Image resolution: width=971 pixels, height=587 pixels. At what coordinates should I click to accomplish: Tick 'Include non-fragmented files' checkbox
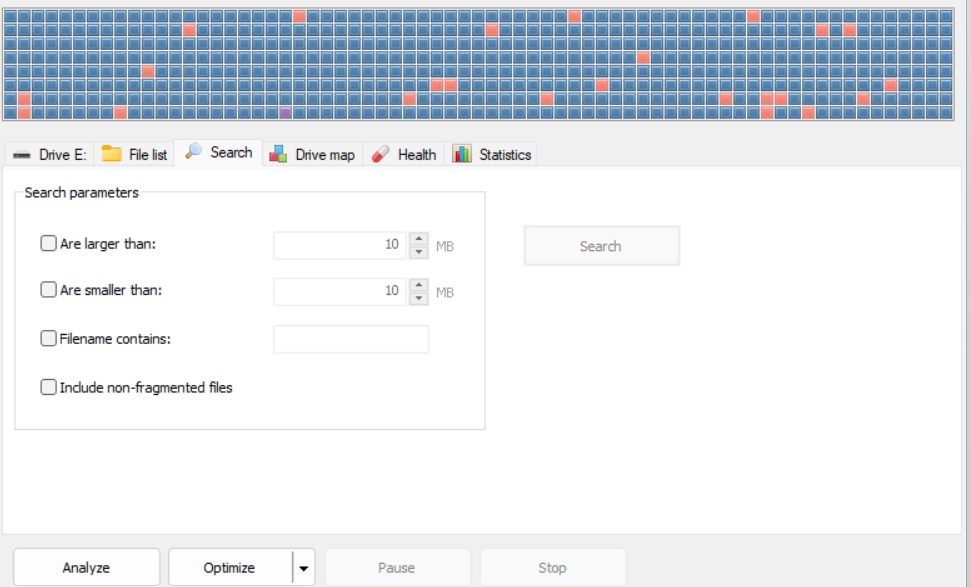pyautogui.click(x=48, y=387)
